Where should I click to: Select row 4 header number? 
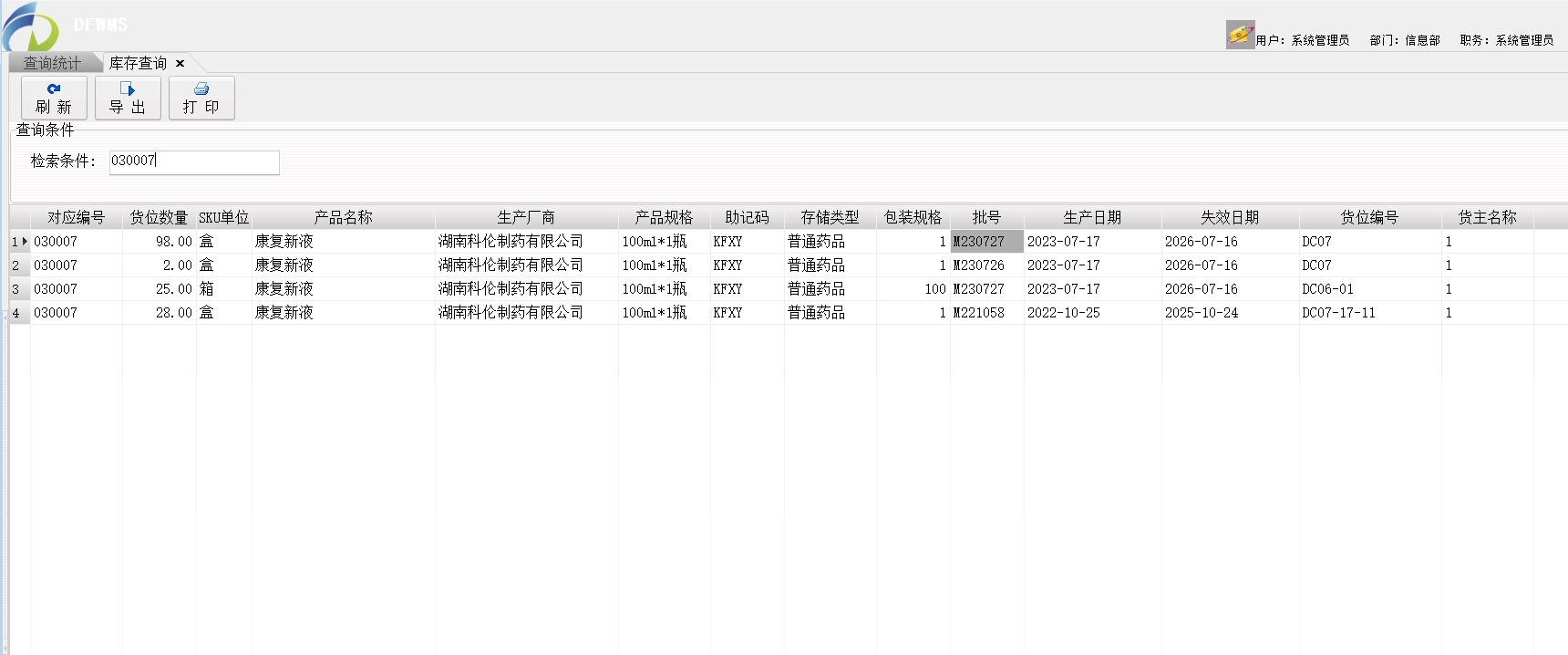pos(19,313)
